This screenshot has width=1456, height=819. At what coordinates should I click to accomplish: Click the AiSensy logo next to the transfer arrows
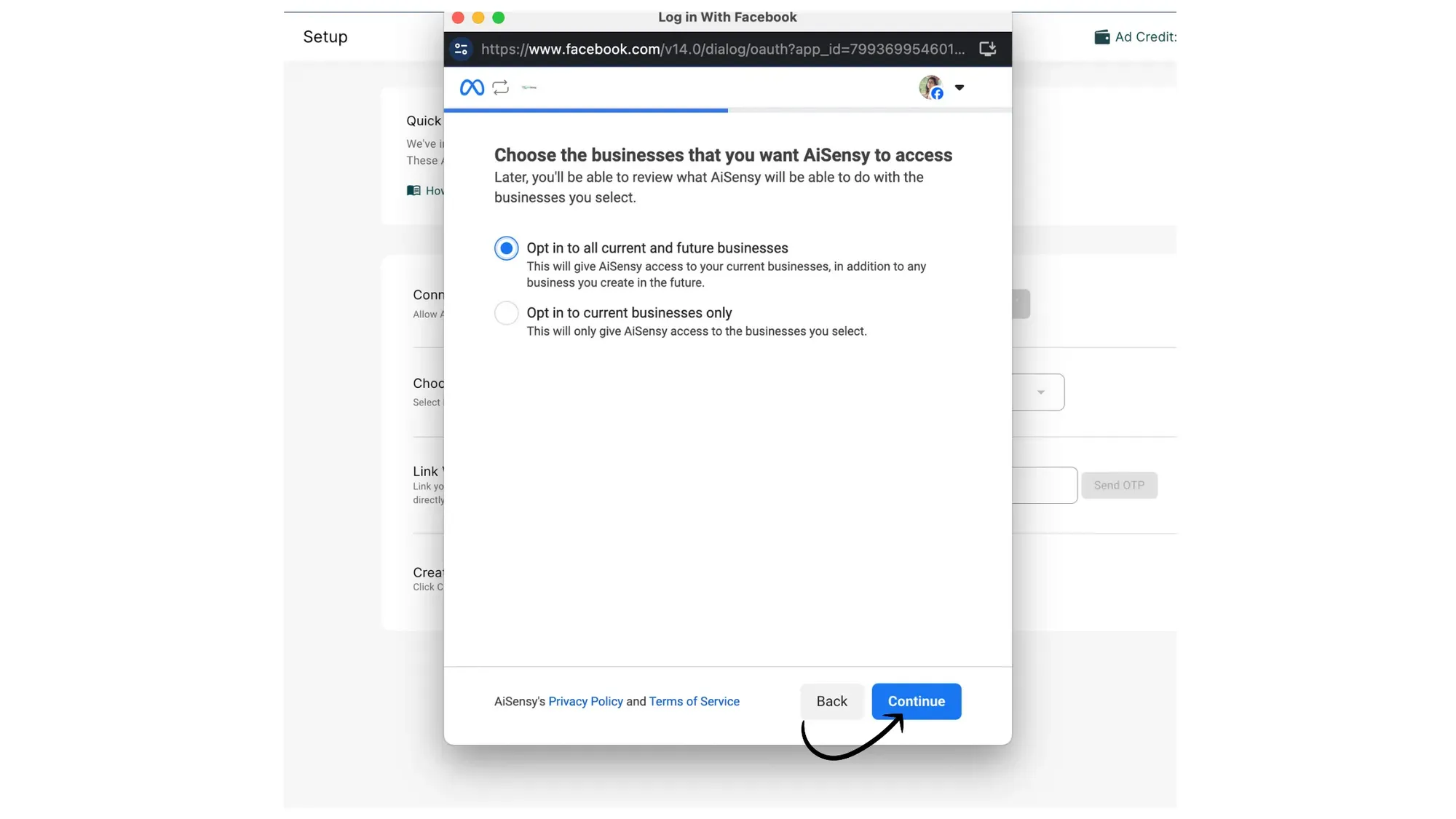[529, 87]
